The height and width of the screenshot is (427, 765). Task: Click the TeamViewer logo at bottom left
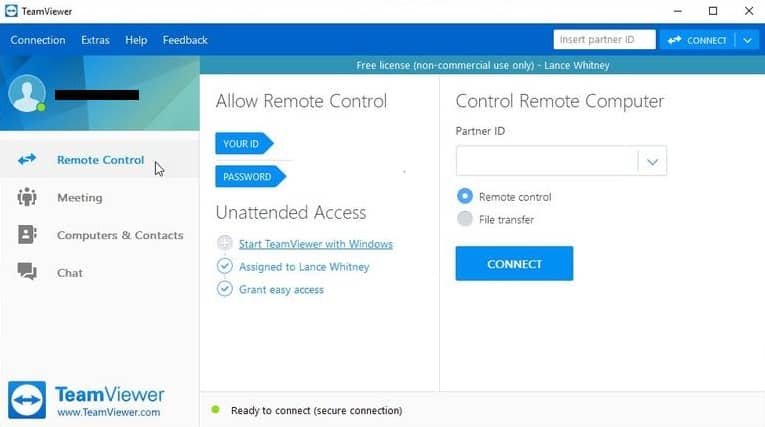(x=27, y=399)
